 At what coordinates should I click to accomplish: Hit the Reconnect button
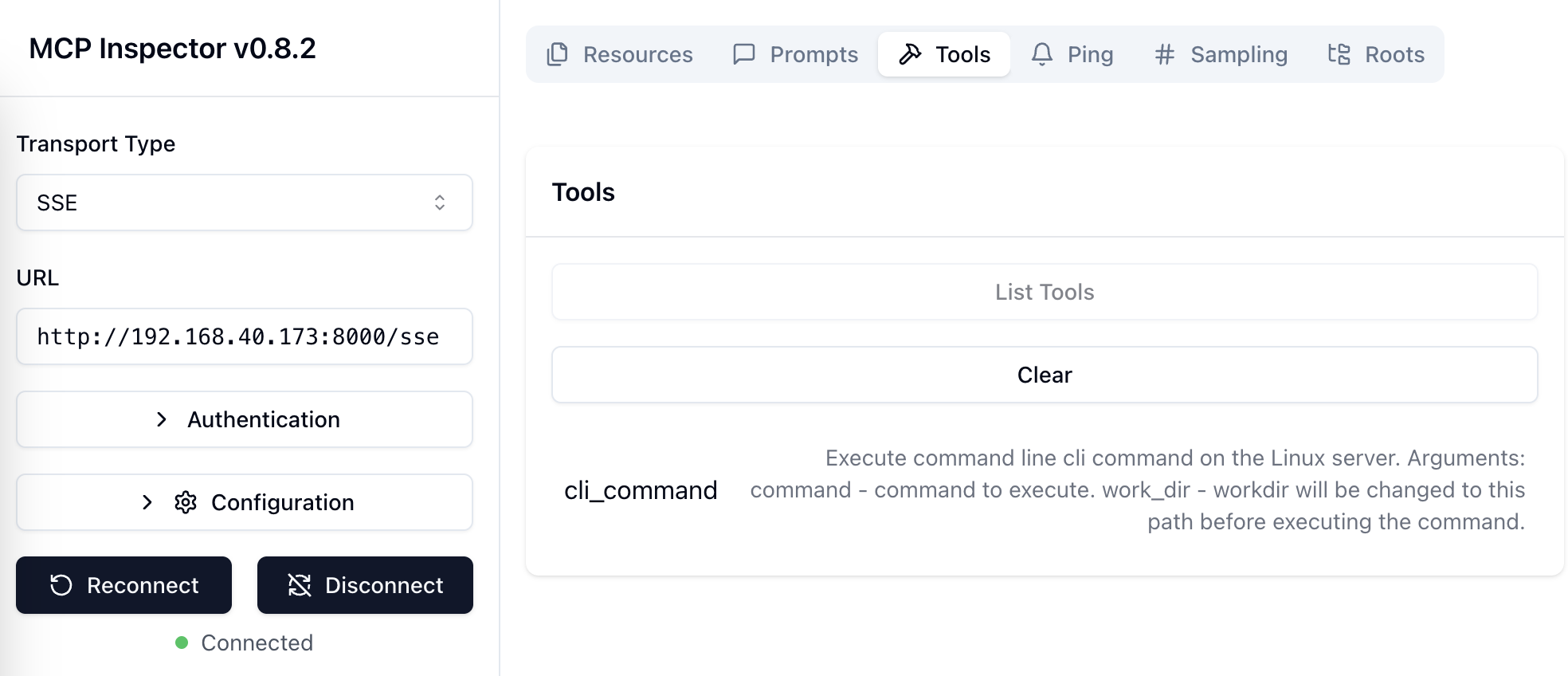click(x=123, y=585)
